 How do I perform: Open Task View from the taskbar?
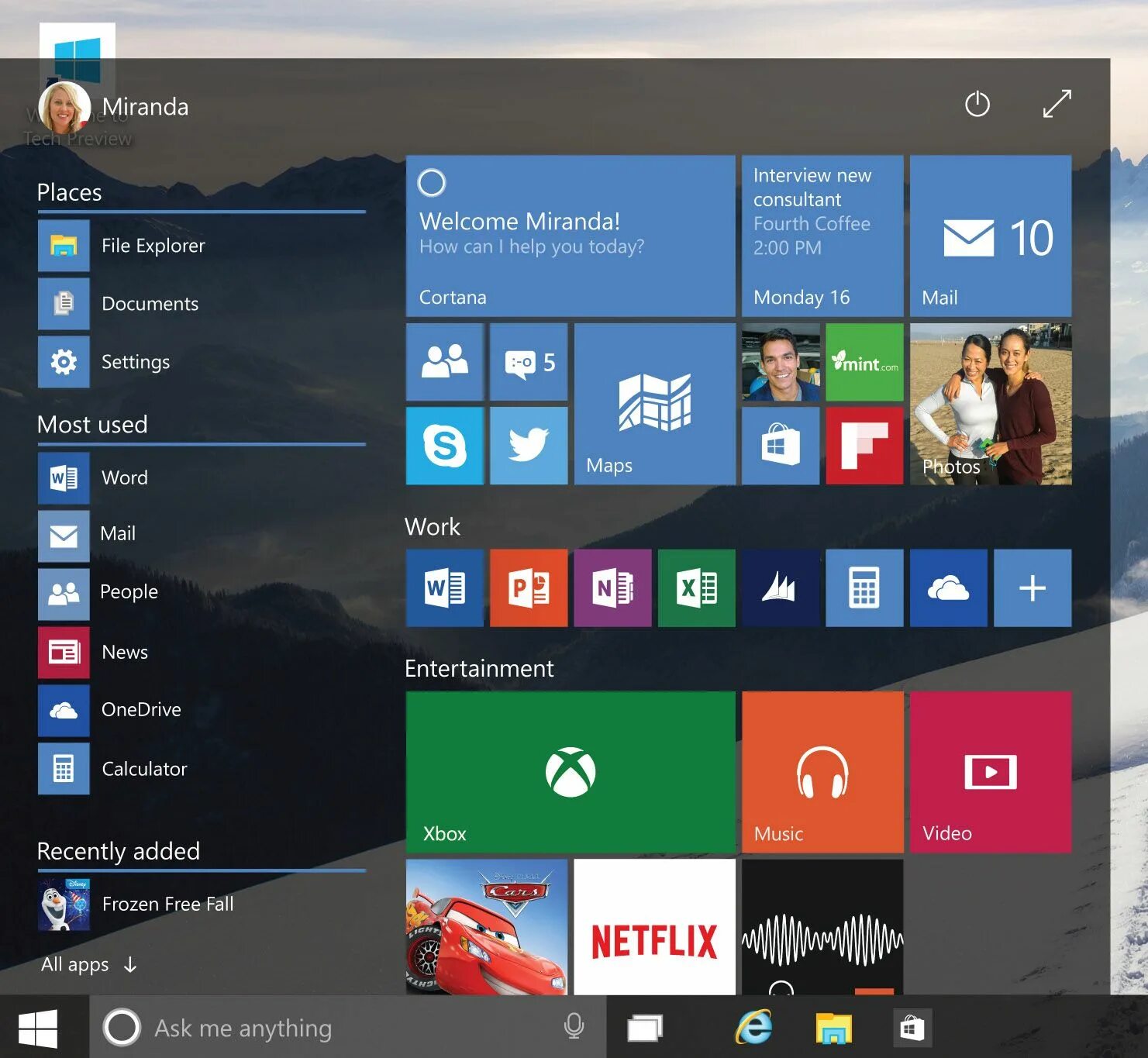point(645,1029)
